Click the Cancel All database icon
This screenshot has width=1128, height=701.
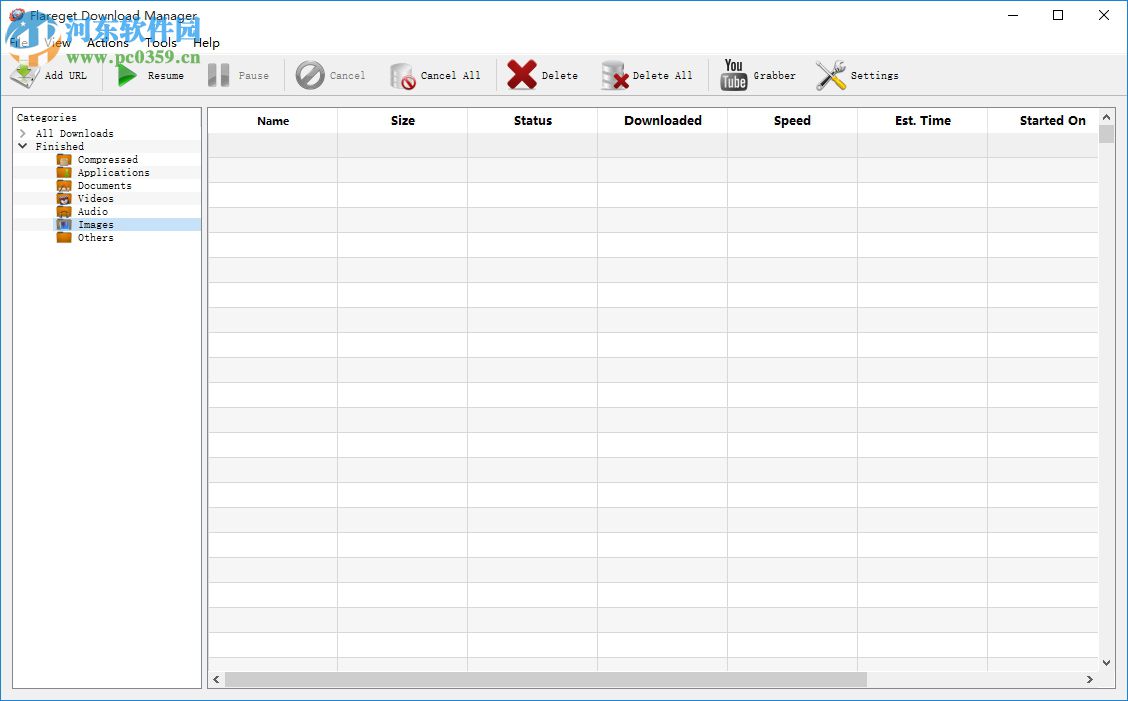402,76
